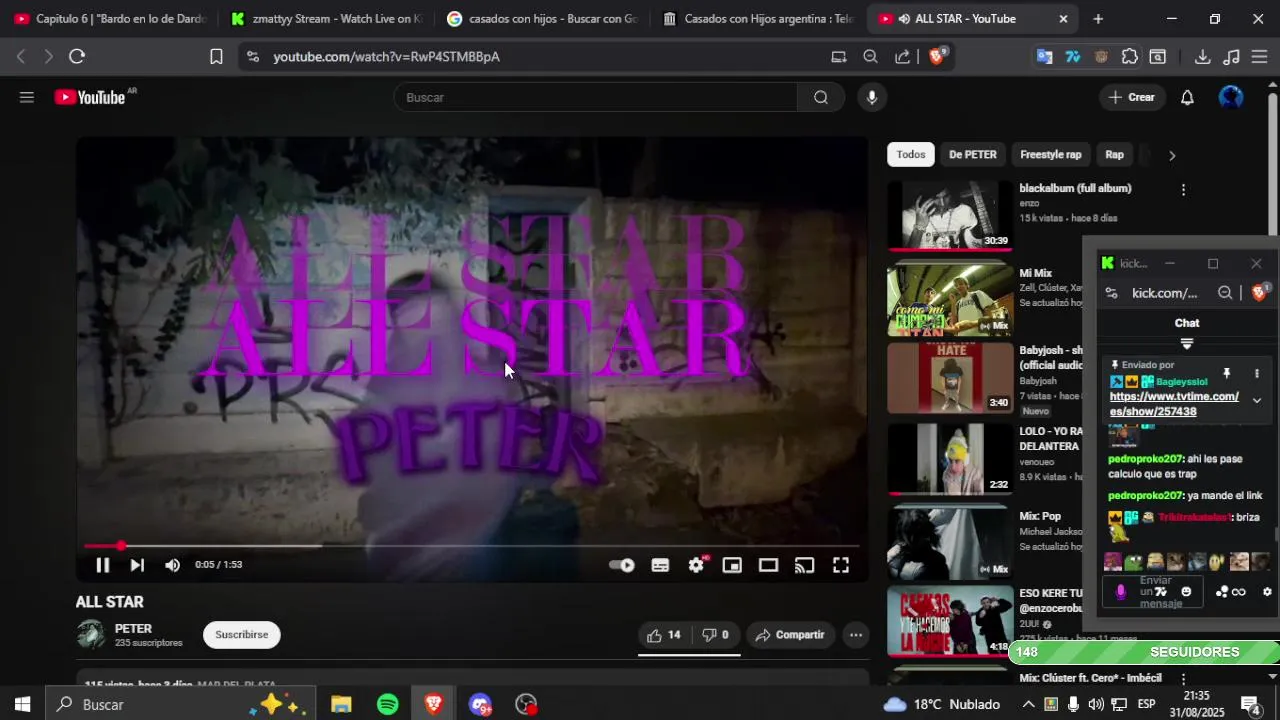The image size is (1280, 720).
Task: Select the Rap filter chip
Action: click(1115, 155)
